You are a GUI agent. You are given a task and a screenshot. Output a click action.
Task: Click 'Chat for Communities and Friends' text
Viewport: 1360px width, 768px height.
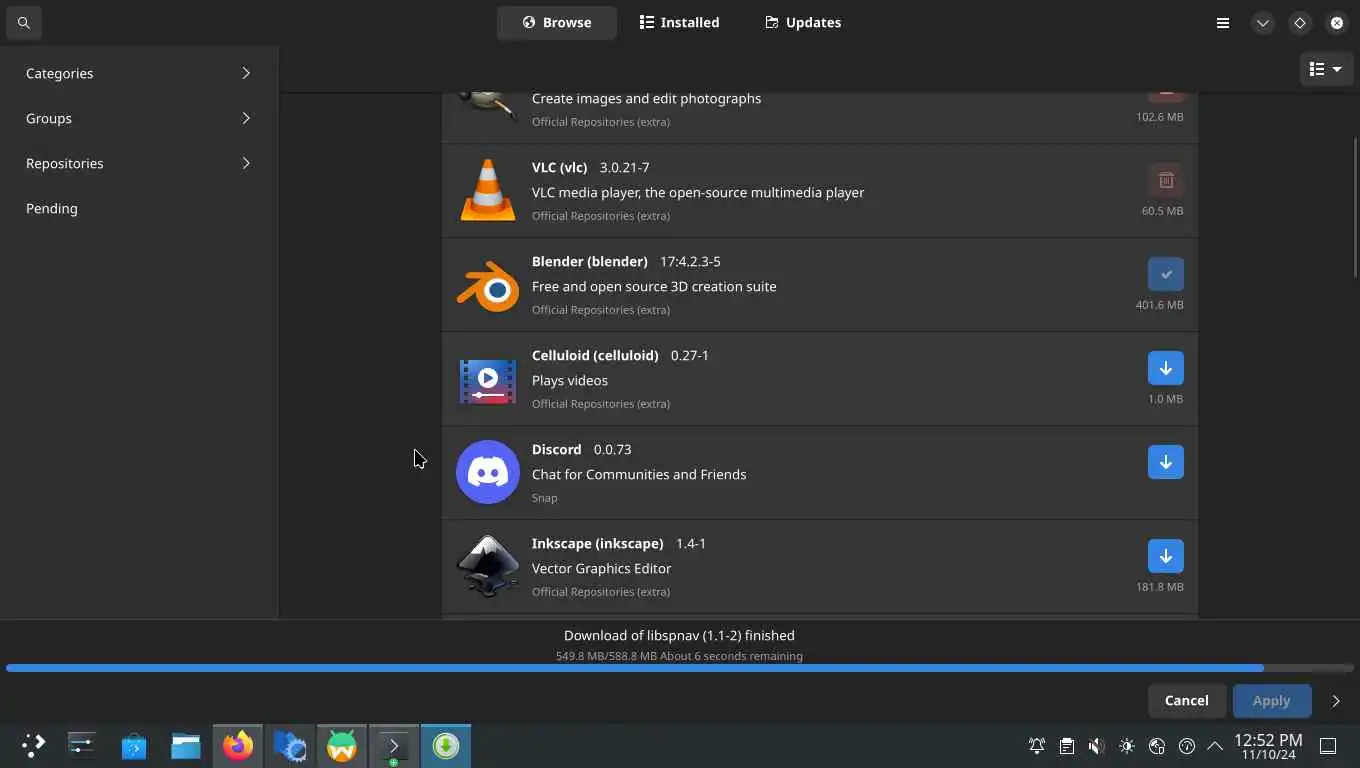tap(639, 474)
